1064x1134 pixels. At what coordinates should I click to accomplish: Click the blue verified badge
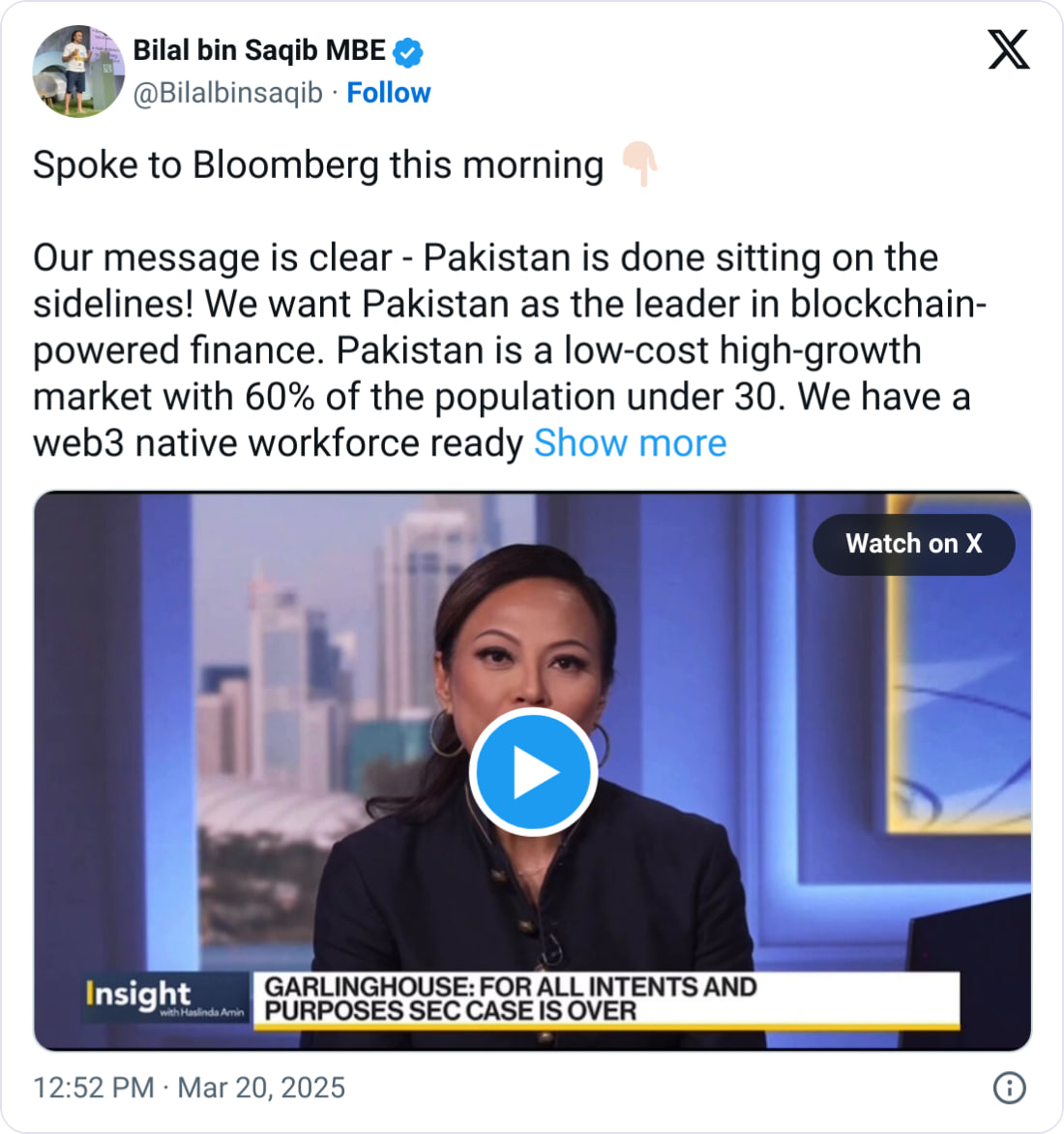point(408,51)
